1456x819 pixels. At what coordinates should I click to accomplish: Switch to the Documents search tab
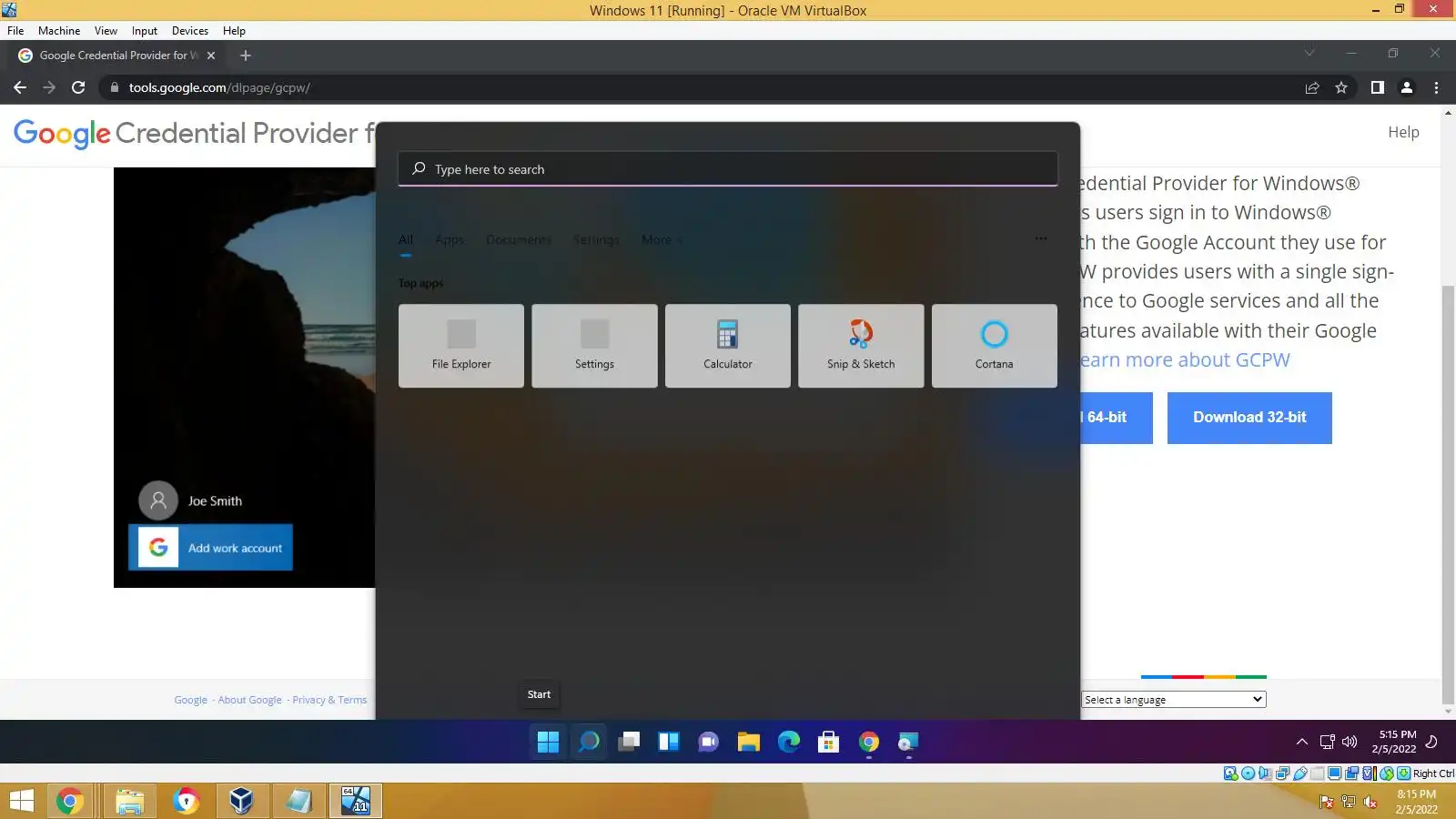pos(519,240)
